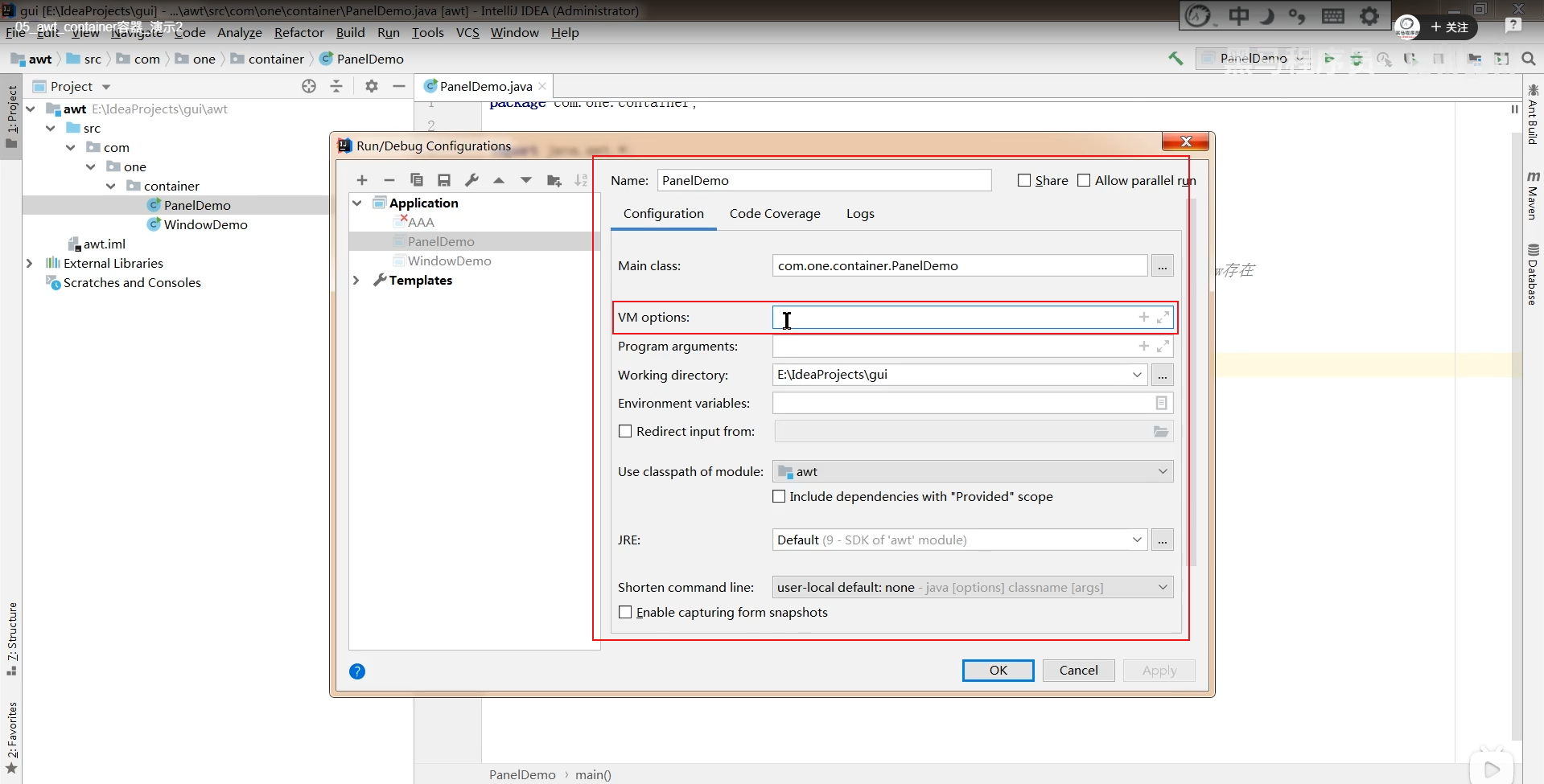Image resolution: width=1544 pixels, height=784 pixels.
Task: Toggle the Share checkbox
Action: click(x=1024, y=180)
